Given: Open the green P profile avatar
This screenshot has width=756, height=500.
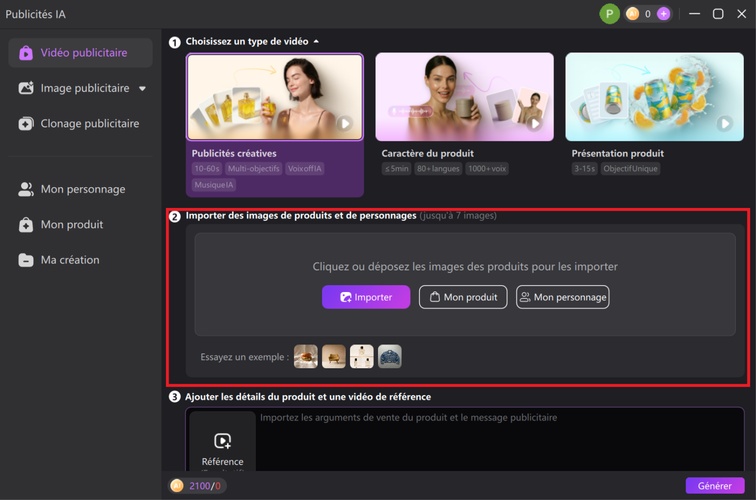Looking at the screenshot, I should coord(609,14).
